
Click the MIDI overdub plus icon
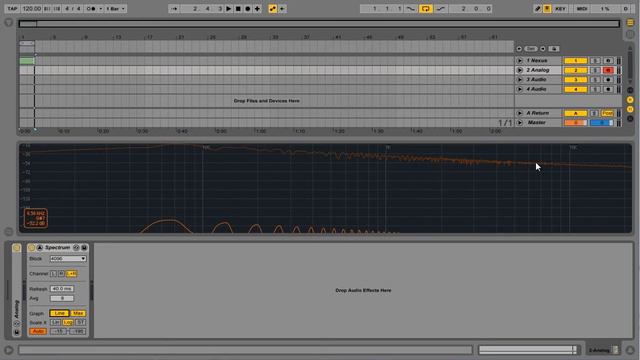coord(258,9)
